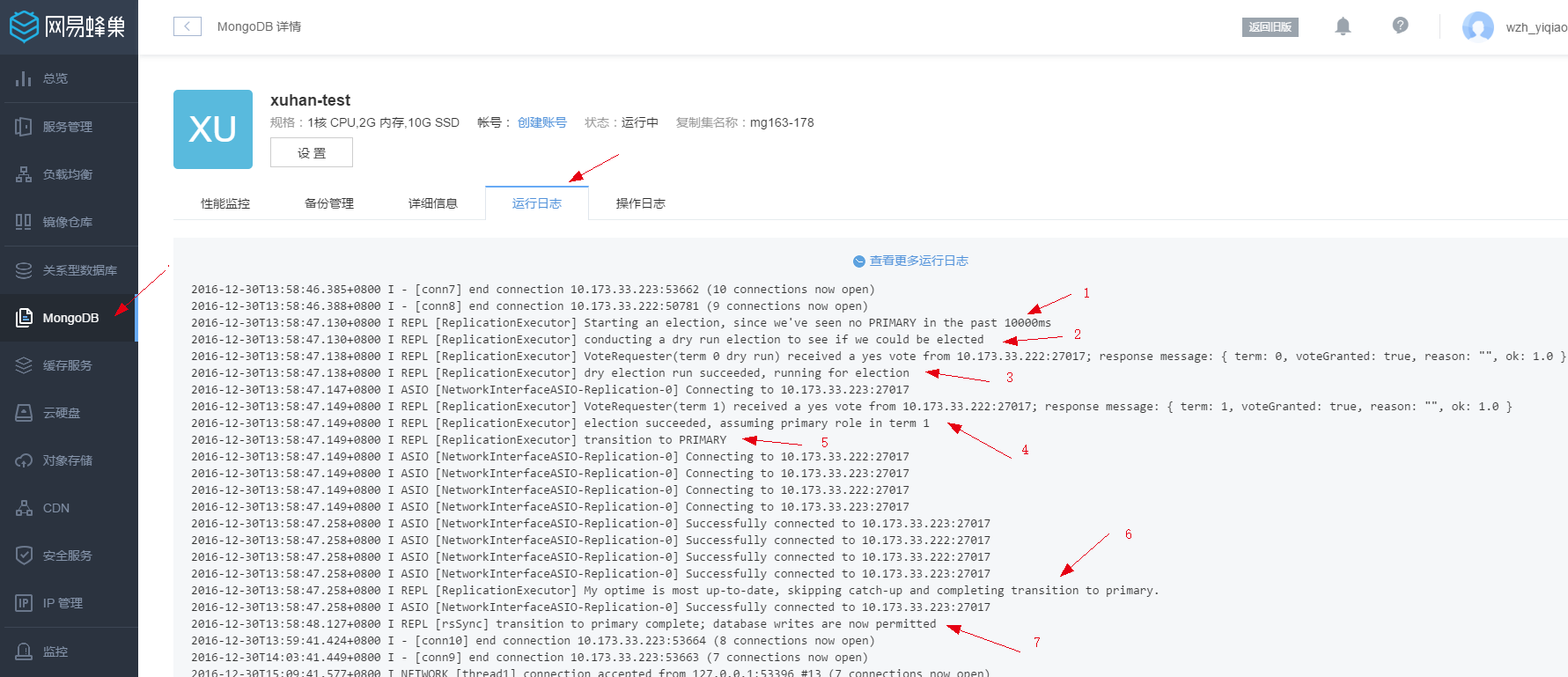Click the MongoDB sidebar icon
The image size is (1568, 677).
tap(24, 318)
